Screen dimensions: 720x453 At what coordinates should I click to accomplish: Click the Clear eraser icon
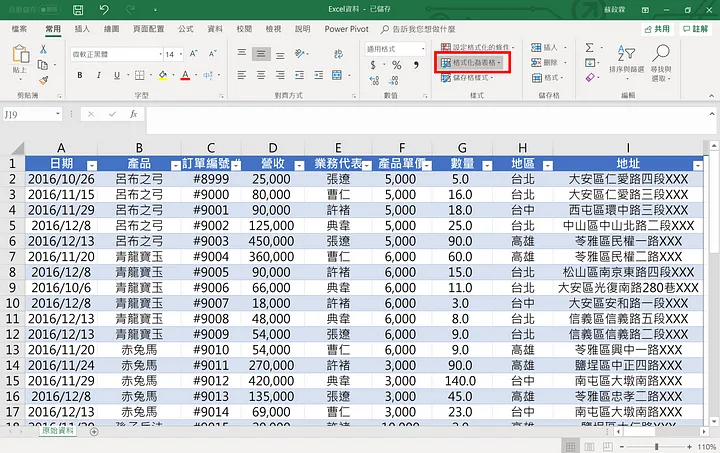tap(590, 78)
